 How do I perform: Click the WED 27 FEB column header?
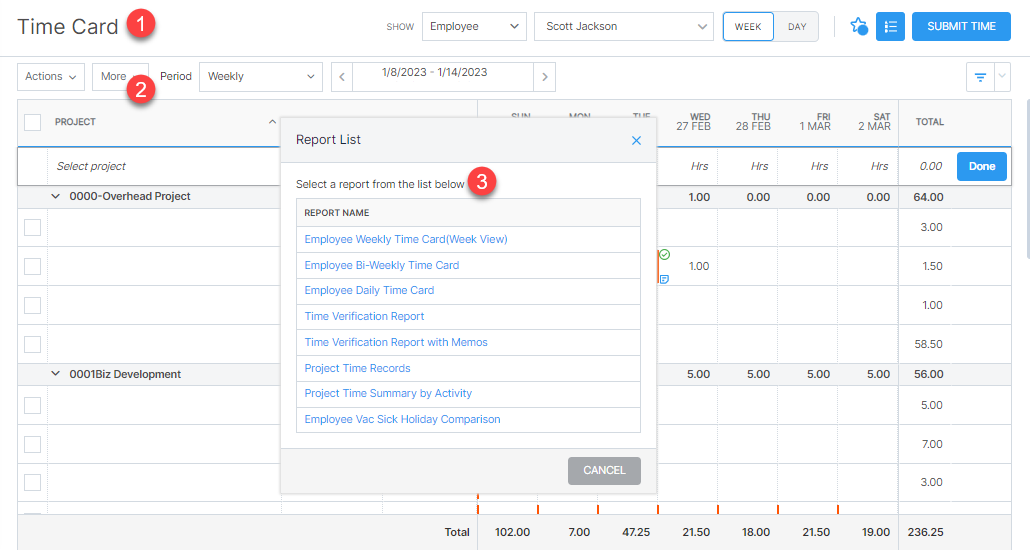694,122
